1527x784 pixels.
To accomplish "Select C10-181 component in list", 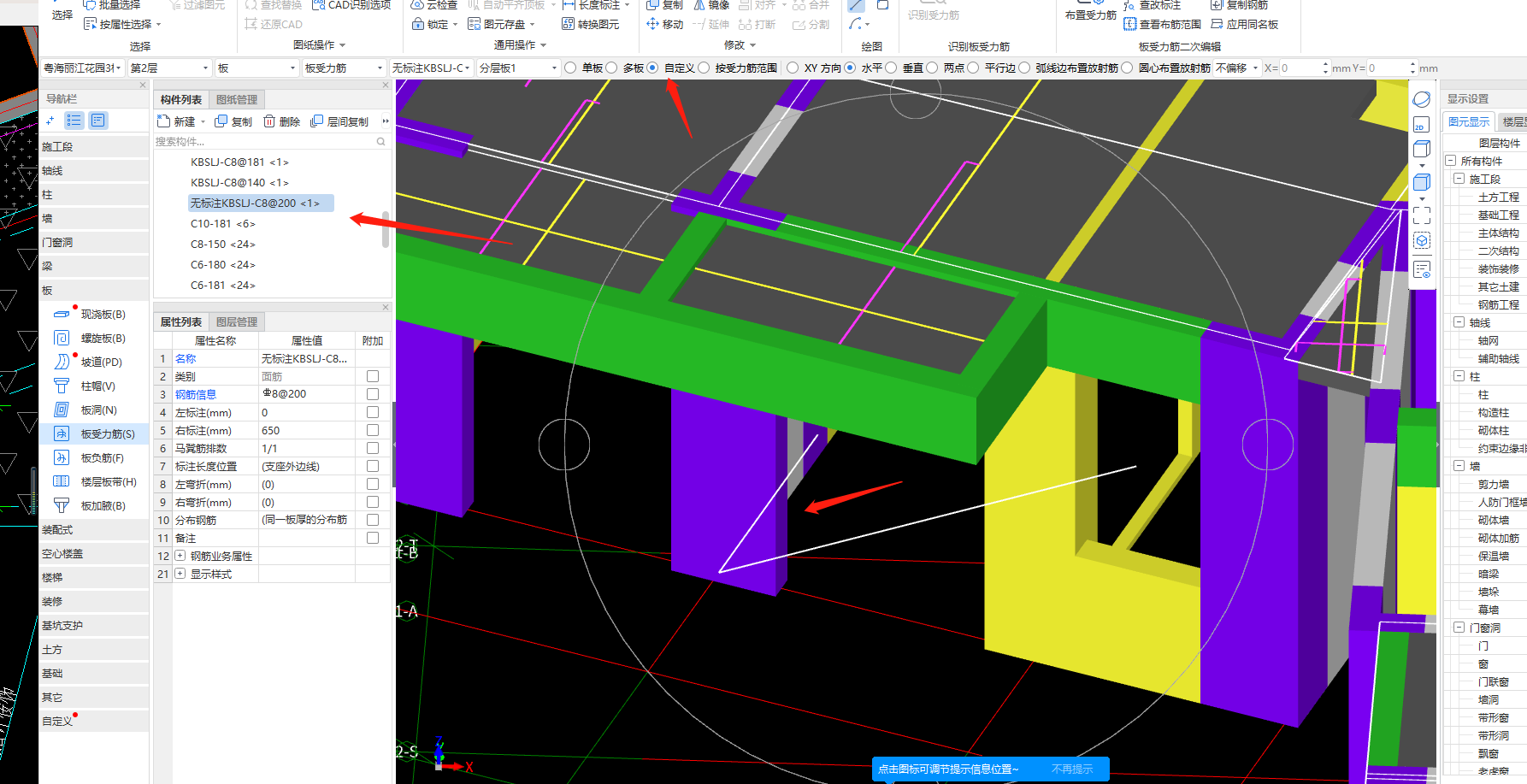I will (223, 223).
